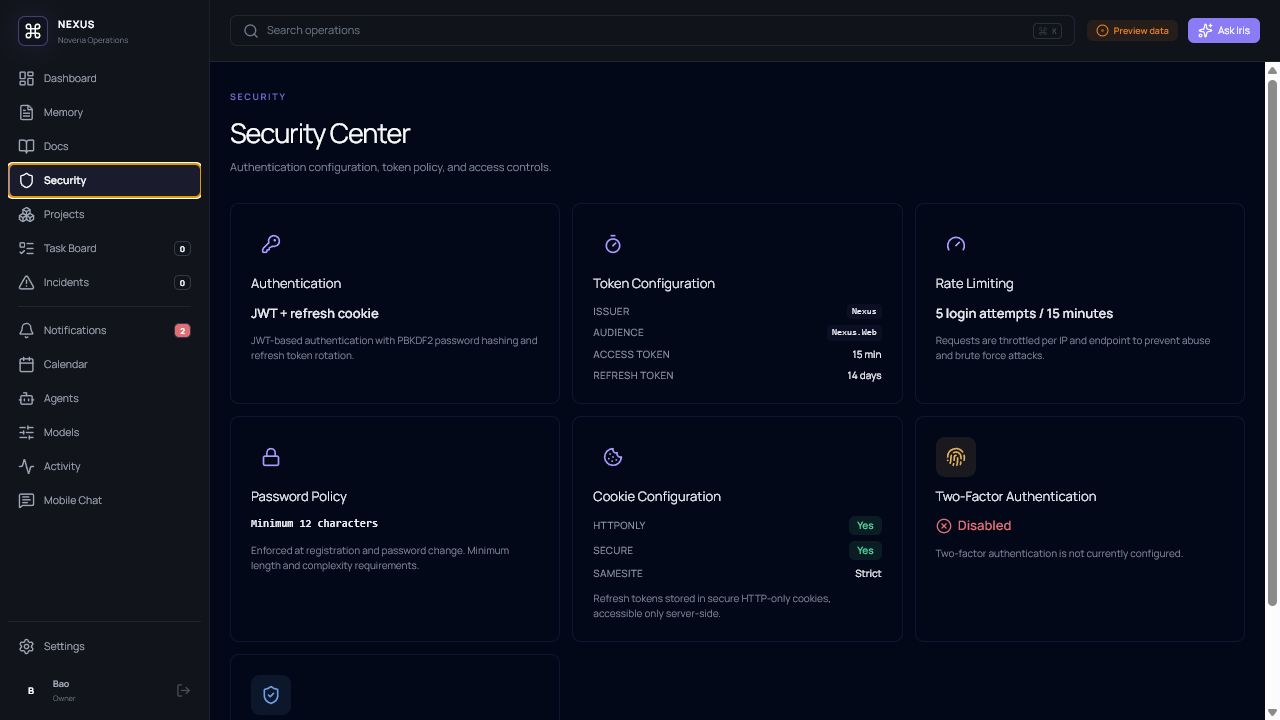Click the JWT + refresh cookie text

tap(315, 314)
